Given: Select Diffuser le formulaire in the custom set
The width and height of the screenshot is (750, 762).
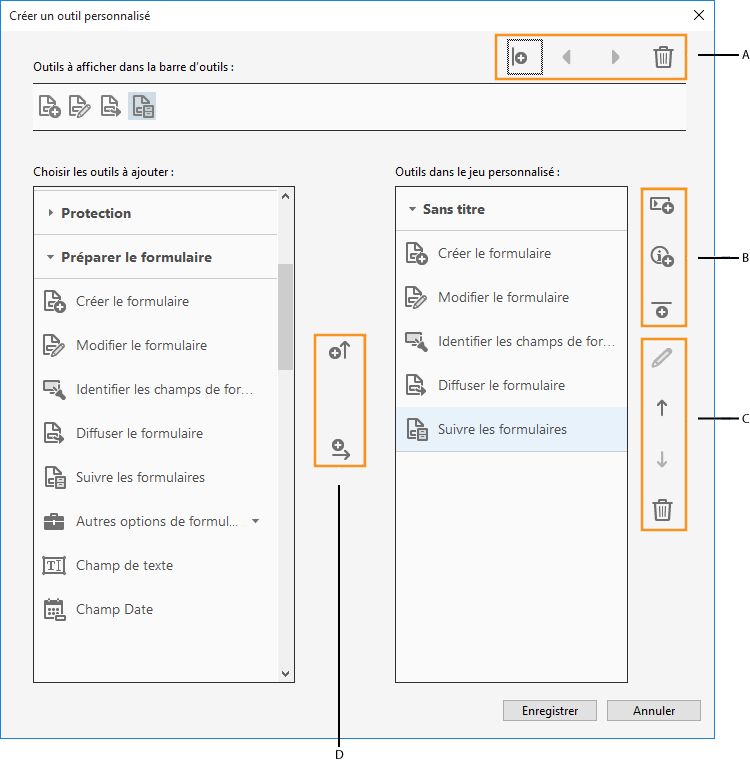Looking at the screenshot, I should click(x=501, y=385).
